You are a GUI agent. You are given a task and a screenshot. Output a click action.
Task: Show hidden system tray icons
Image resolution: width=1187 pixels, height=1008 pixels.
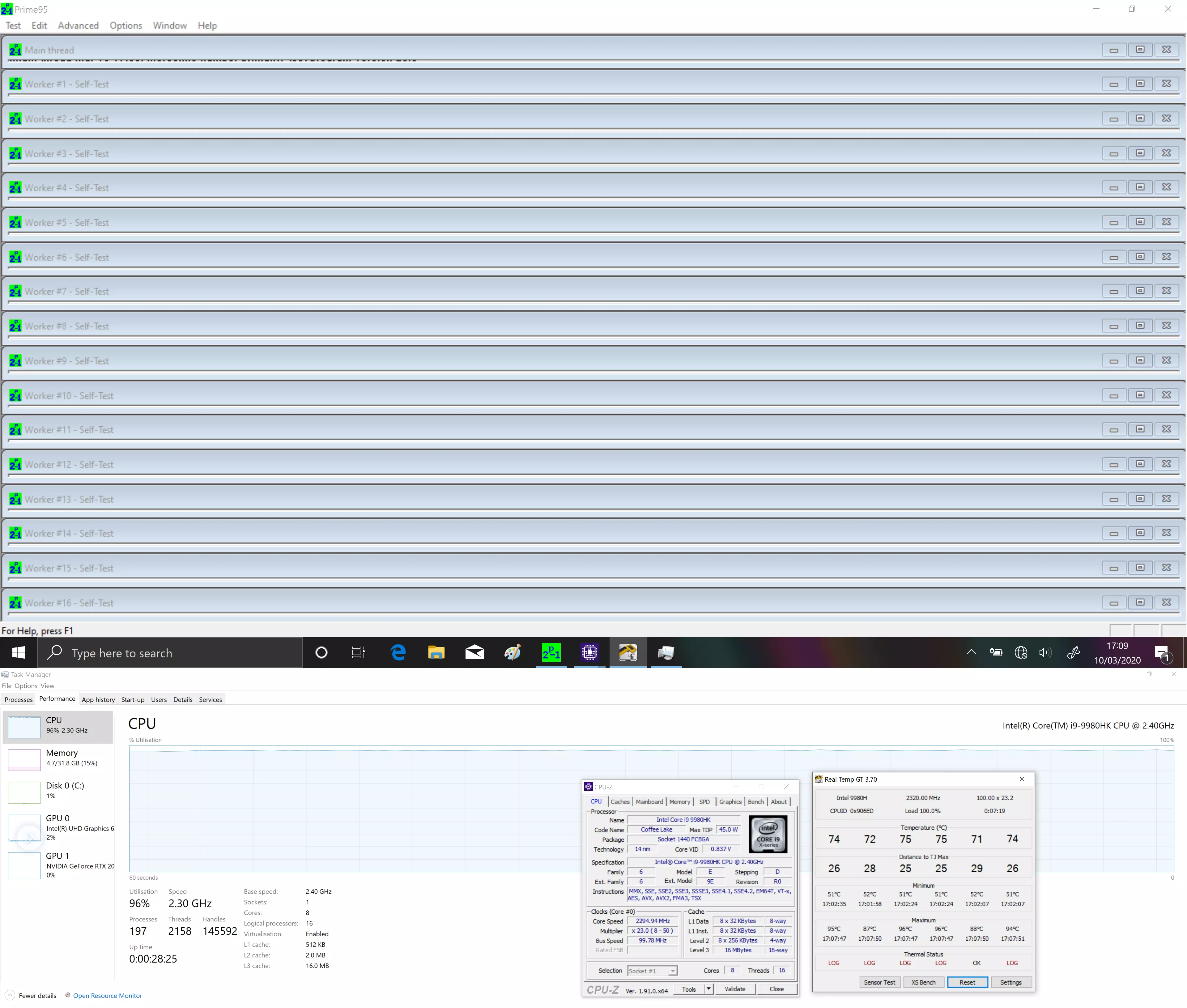coord(971,652)
